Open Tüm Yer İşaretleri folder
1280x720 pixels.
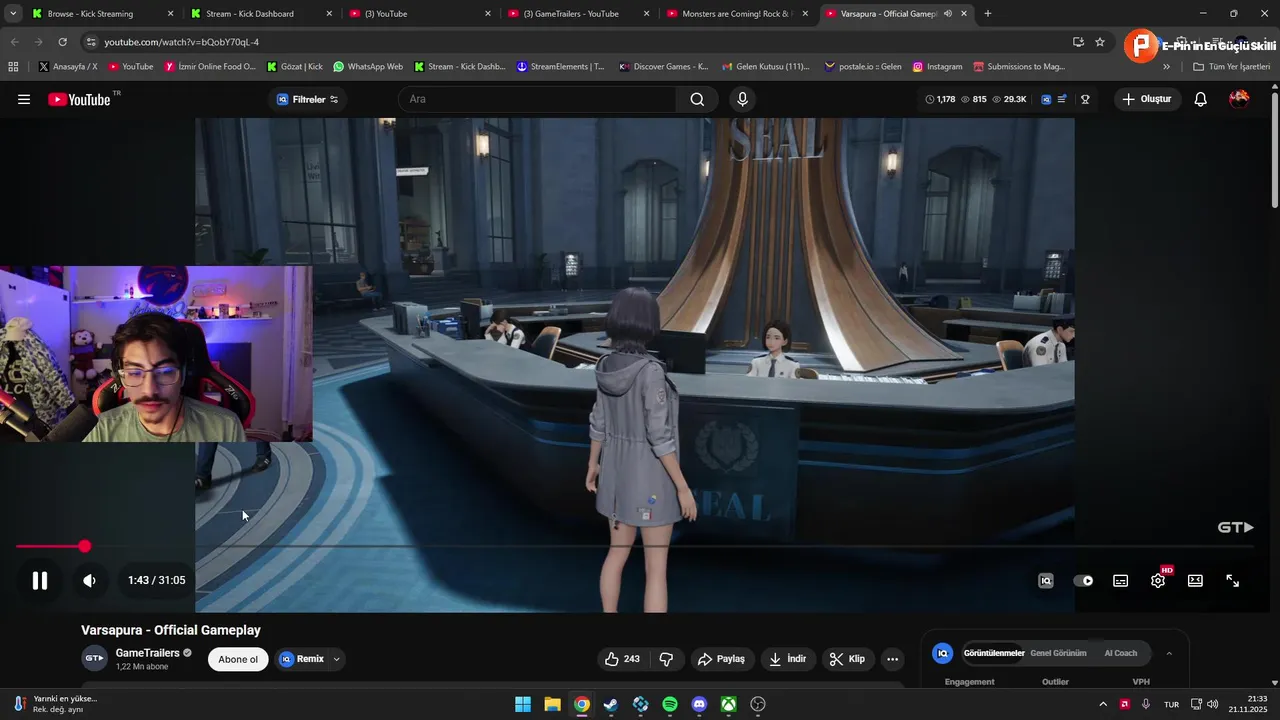coord(1231,67)
